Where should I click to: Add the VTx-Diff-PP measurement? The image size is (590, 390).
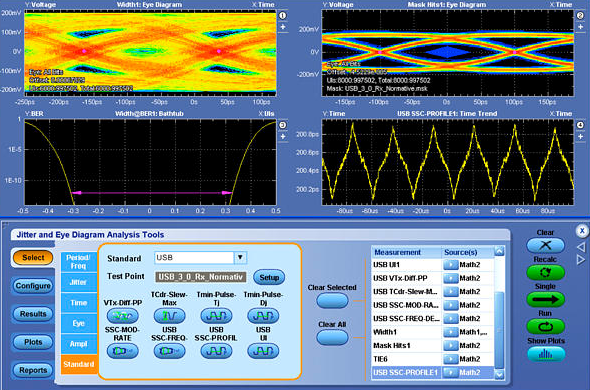click(122, 316)
